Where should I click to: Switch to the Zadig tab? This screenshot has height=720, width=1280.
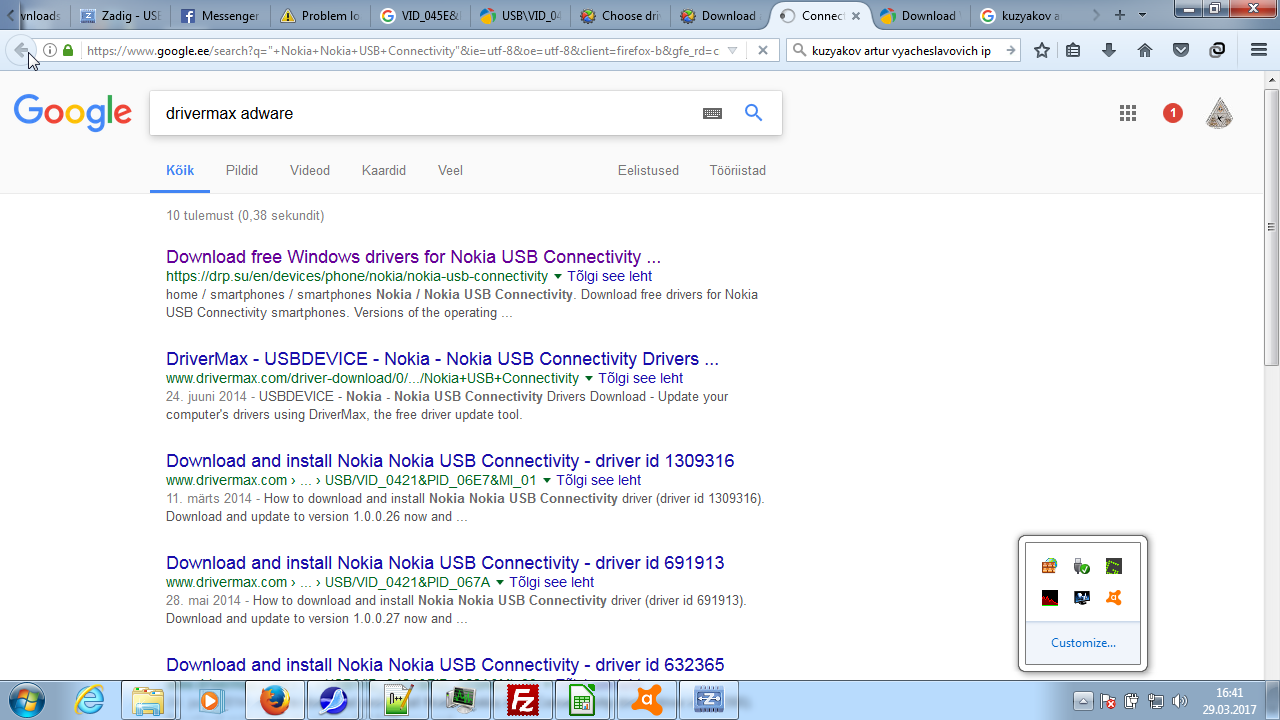122,16
